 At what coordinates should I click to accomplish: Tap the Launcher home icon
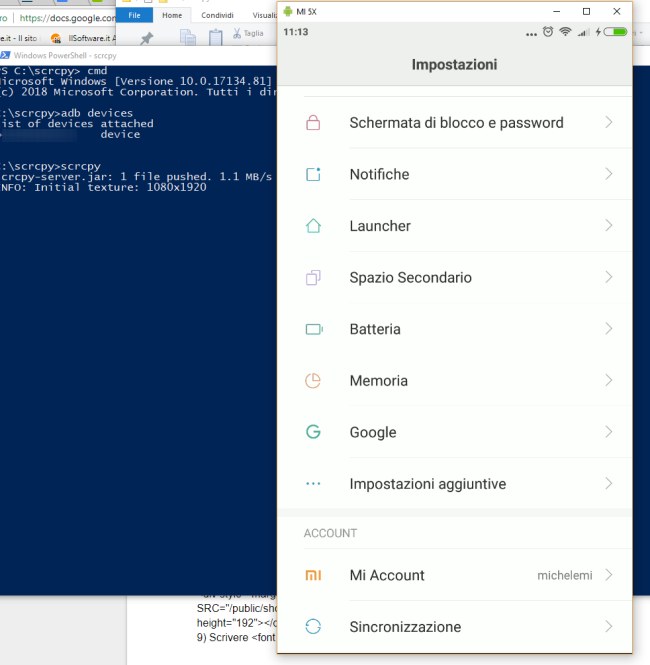[x=313, y=226]
